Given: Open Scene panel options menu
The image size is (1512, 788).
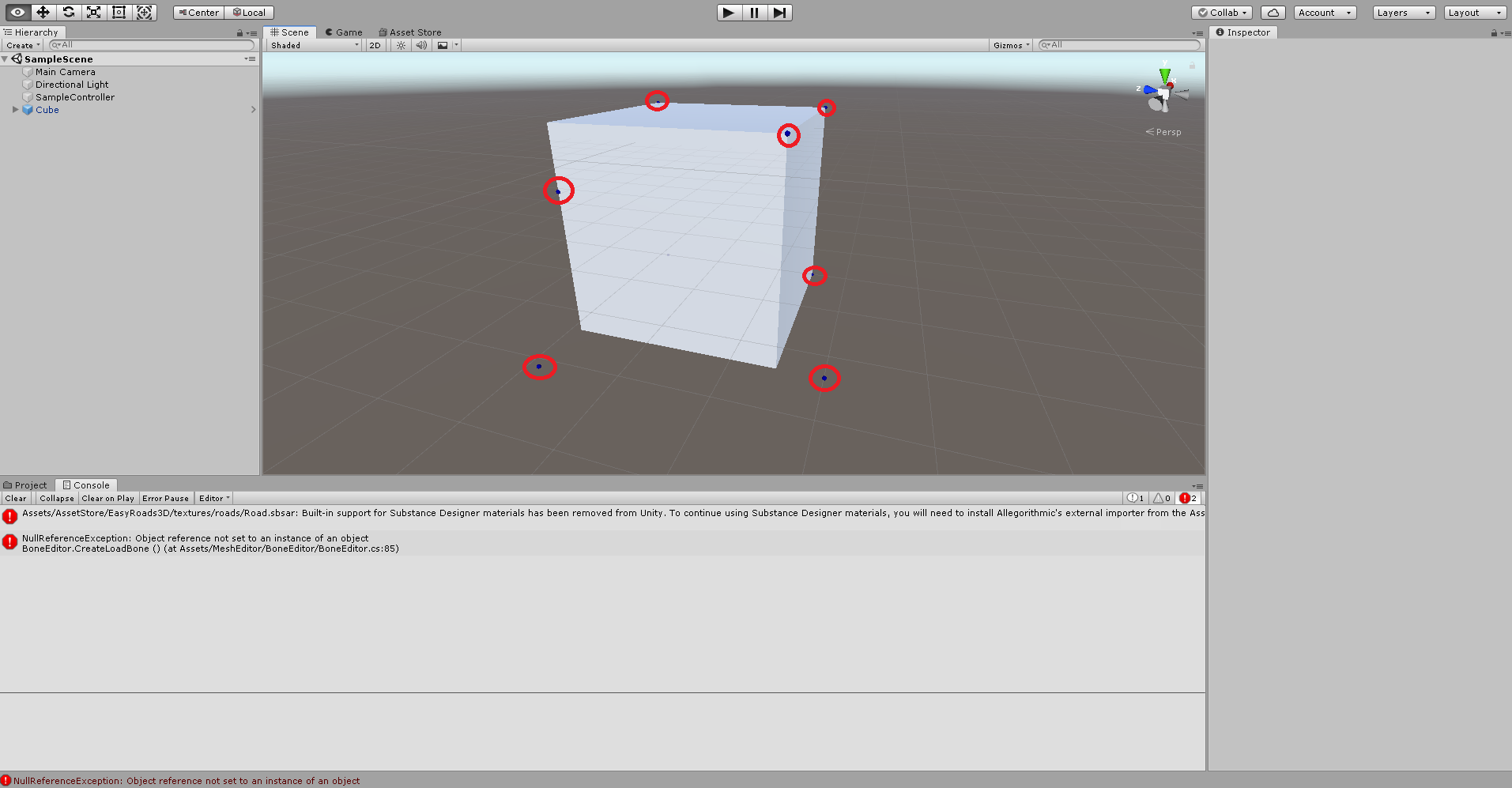Looking at the screenshot, I should pos(1197,33).
